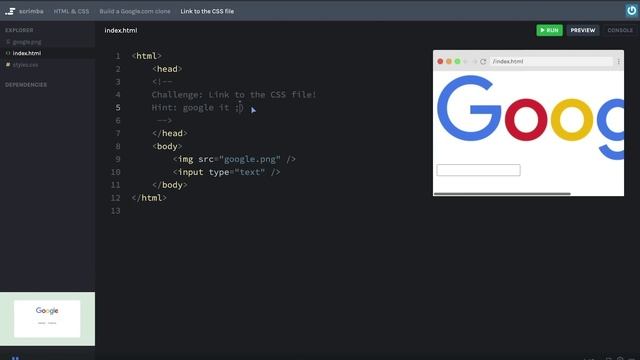Click the preview horizontal scrollbar
This screenshot has height=360, width=640.
tap(502, 194)
